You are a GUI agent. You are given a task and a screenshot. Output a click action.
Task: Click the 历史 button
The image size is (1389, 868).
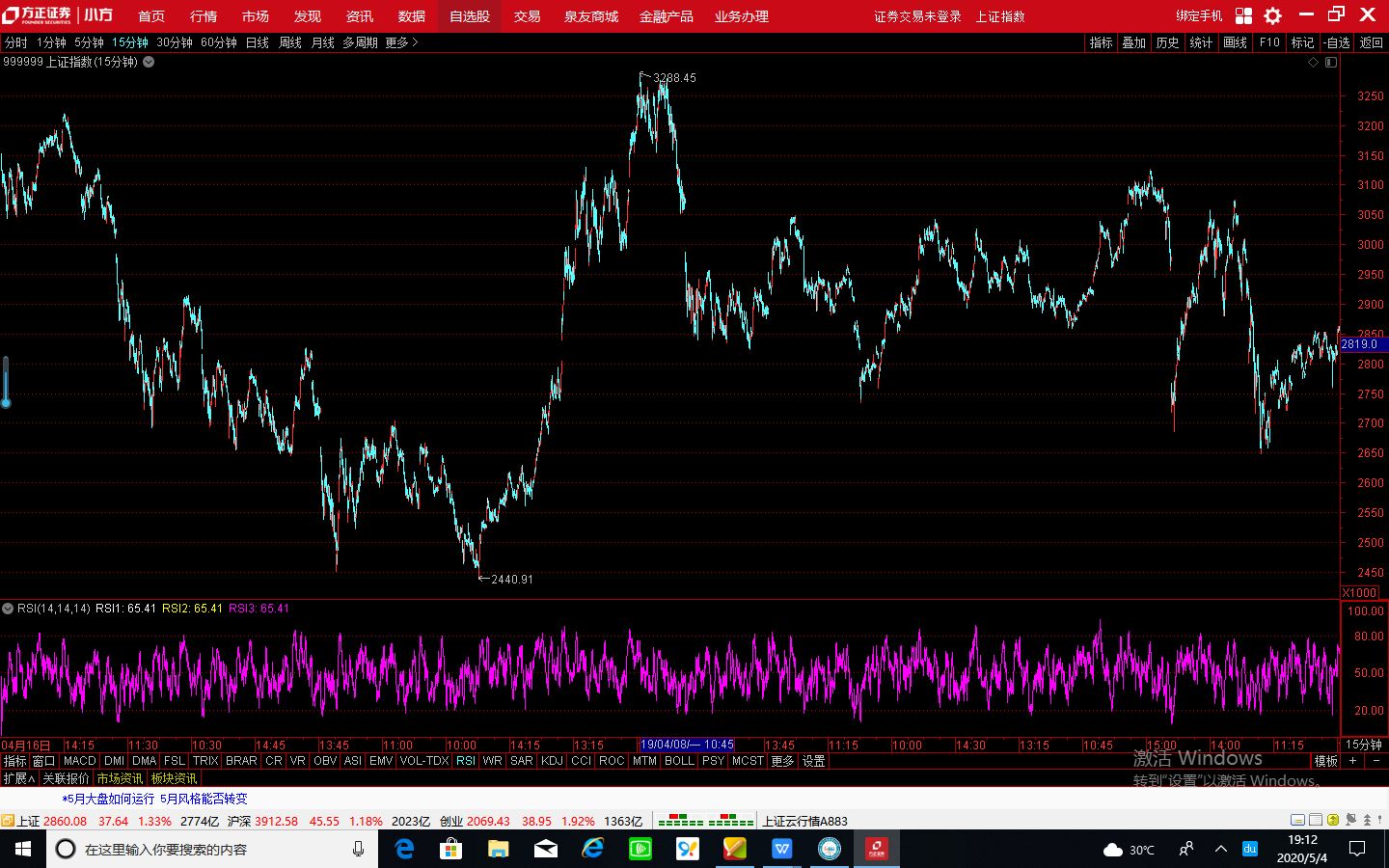point(1168,42)
